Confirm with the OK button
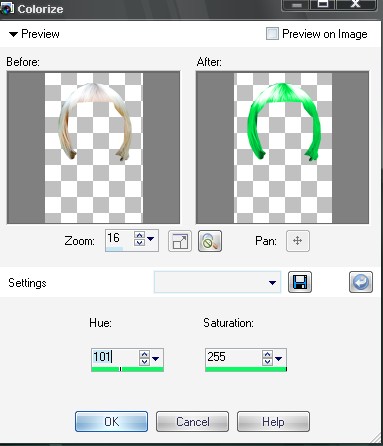 pos(111,422)
